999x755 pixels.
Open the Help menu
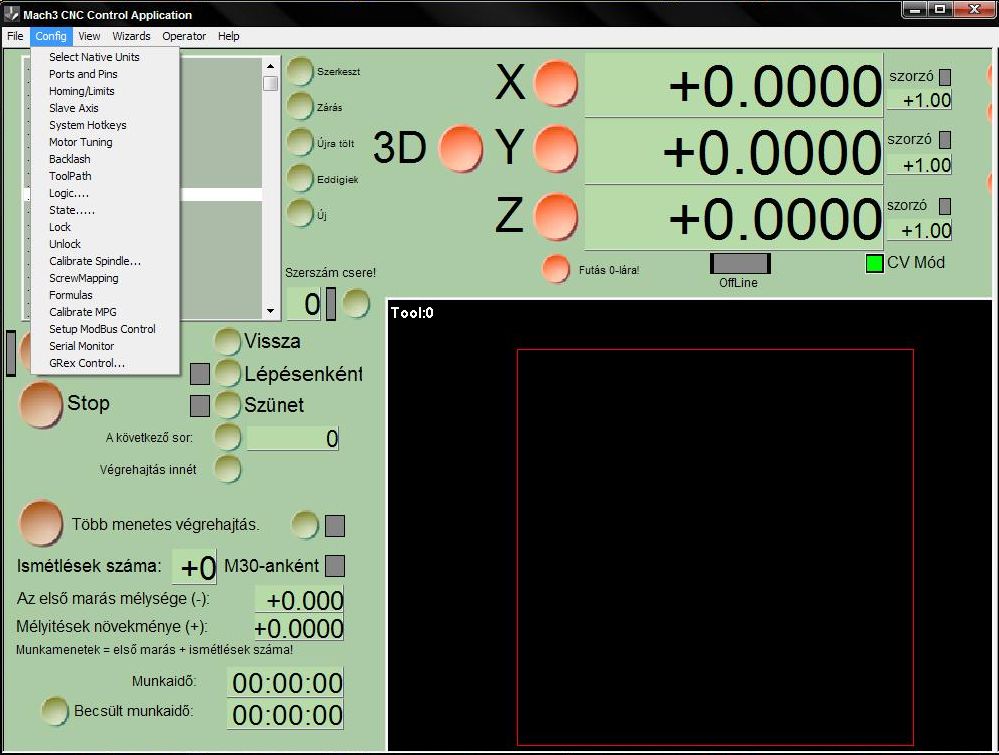coord(229,36)
